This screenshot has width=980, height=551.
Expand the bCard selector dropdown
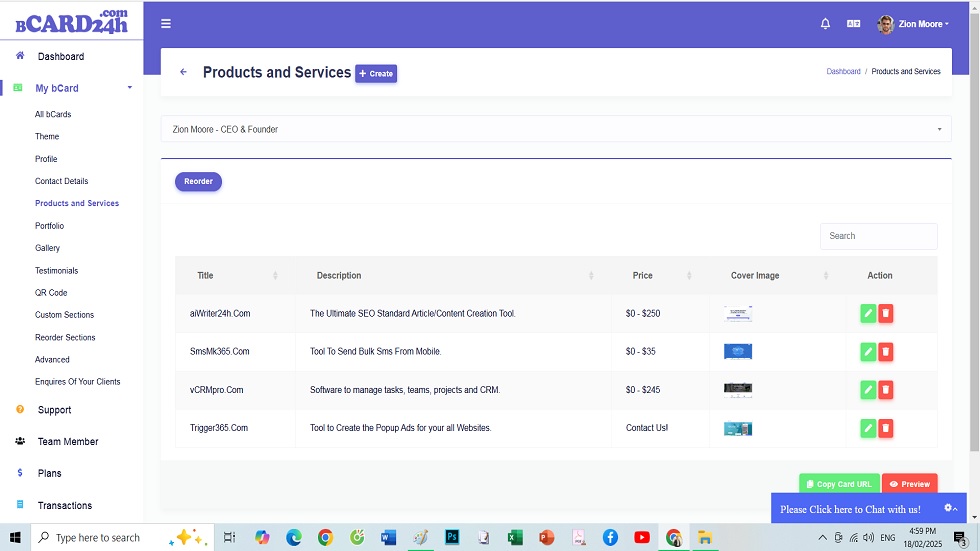(x=556, y=129)
